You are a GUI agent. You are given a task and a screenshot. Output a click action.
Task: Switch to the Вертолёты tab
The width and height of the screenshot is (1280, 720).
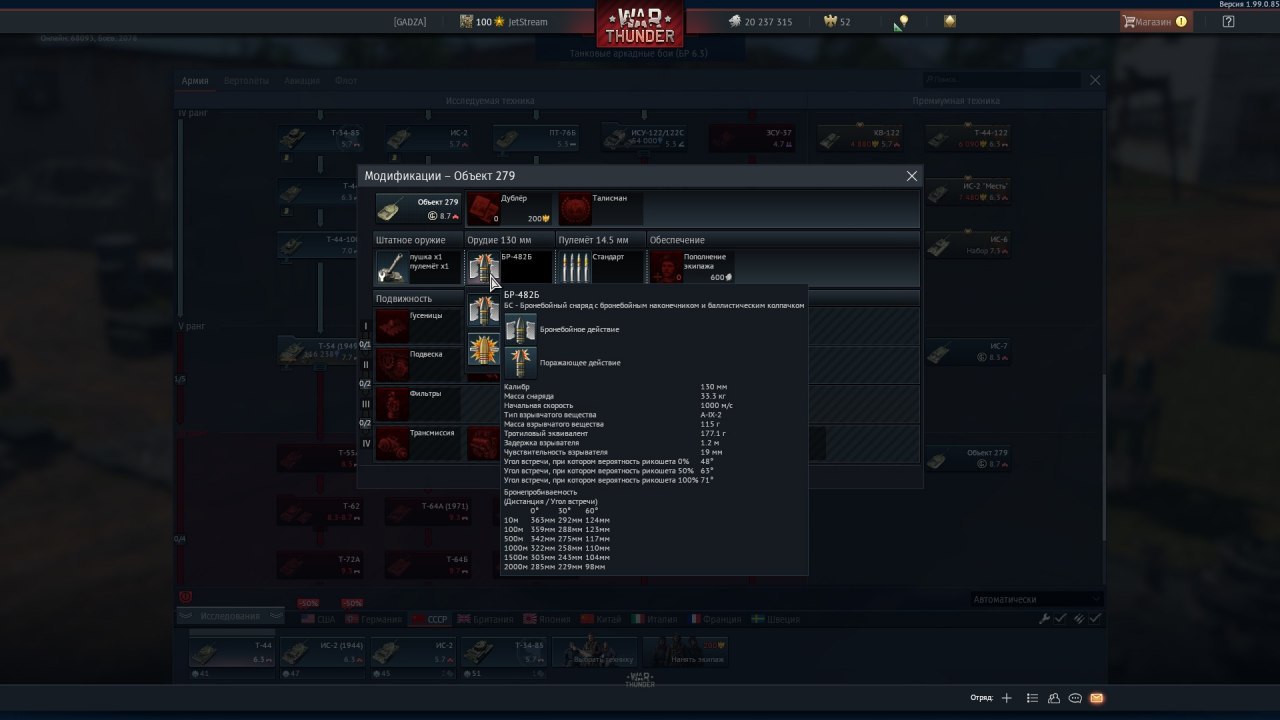246,81
